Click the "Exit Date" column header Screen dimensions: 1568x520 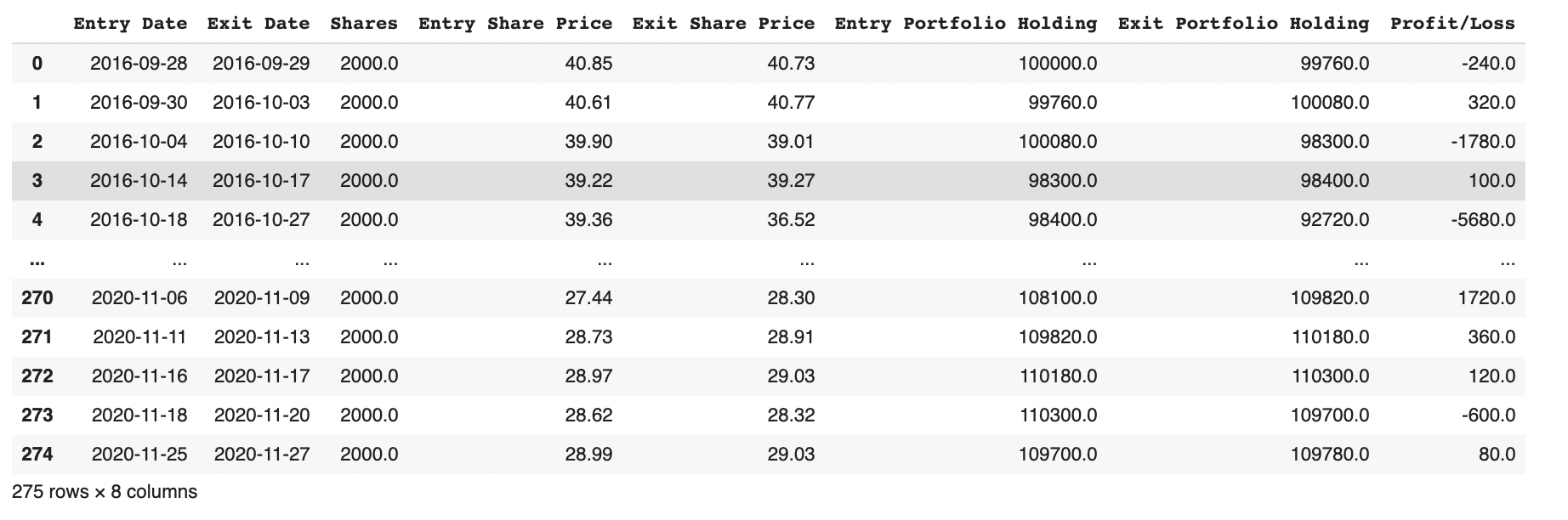point(258,24)
